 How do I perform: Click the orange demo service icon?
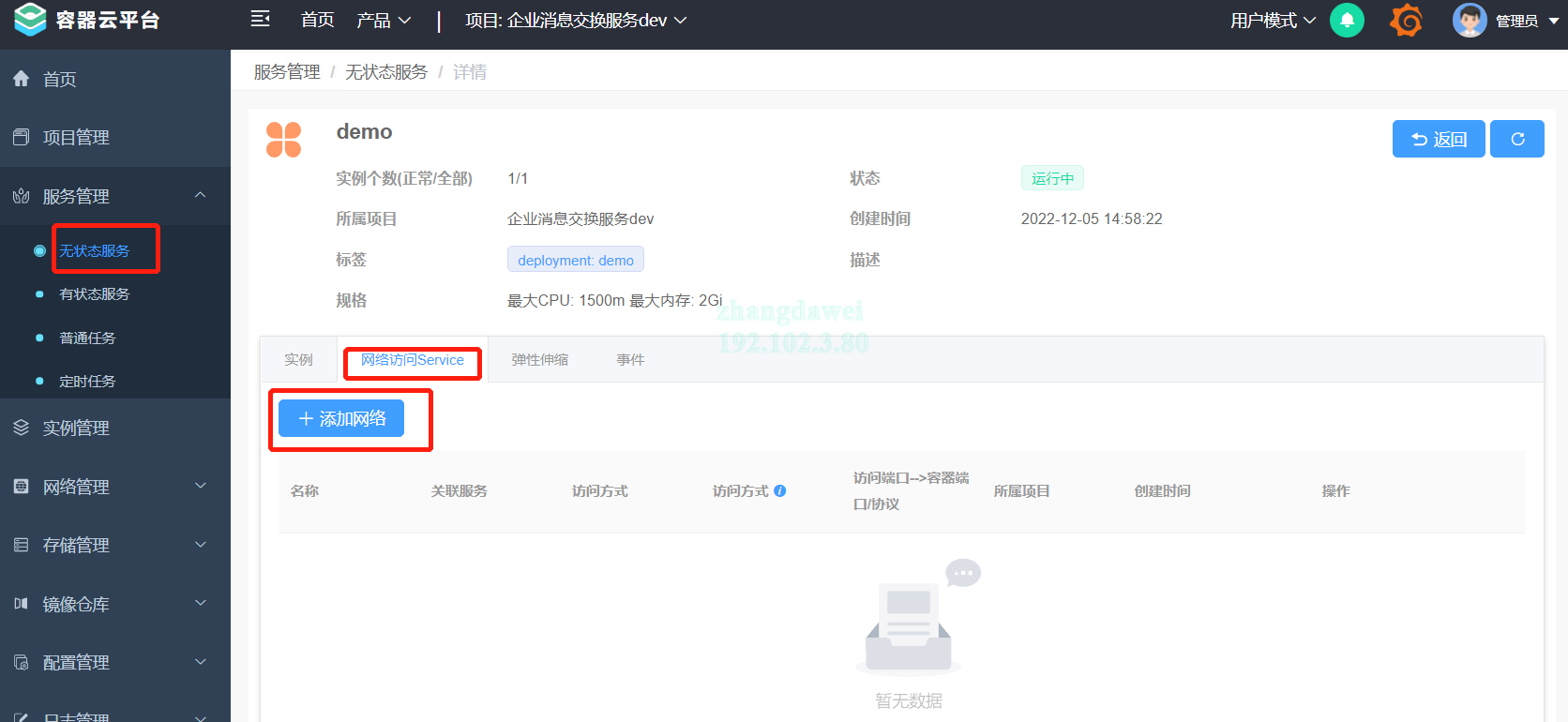[x=283, y=140]
